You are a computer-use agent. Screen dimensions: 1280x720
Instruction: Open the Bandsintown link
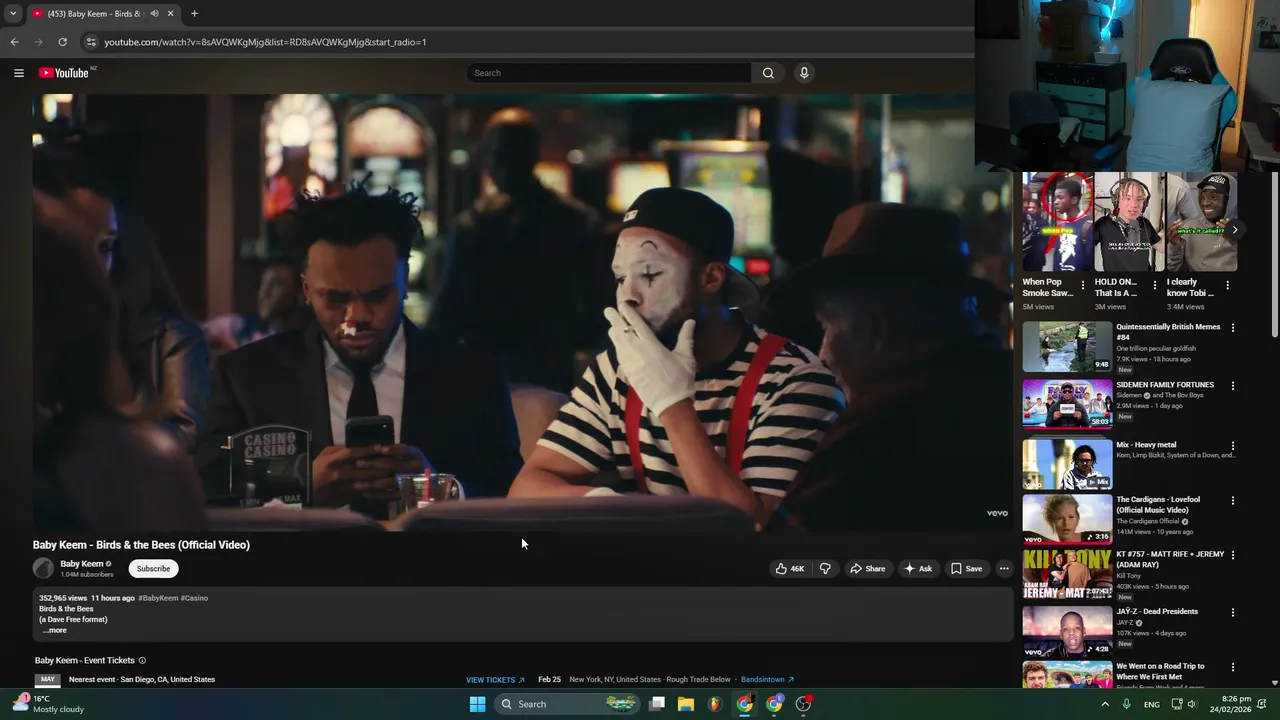[767, 680]
